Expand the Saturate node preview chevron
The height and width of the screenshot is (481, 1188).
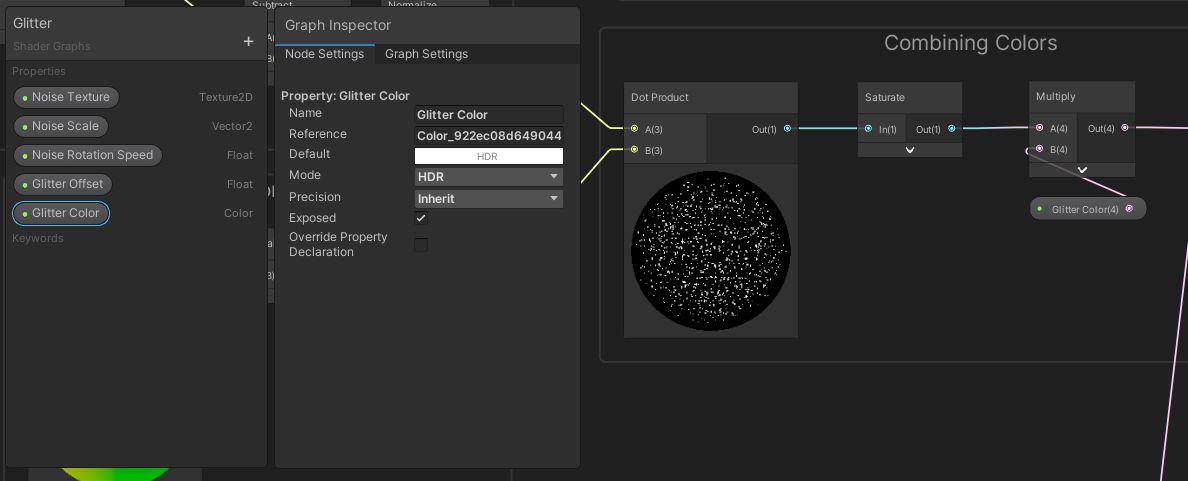coord(910,150)
